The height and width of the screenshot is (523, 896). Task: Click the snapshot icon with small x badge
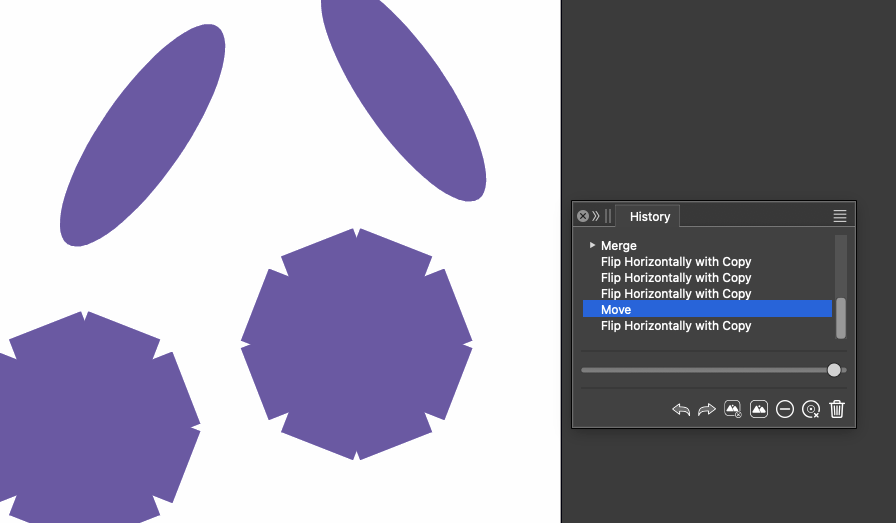pos(733,409)
